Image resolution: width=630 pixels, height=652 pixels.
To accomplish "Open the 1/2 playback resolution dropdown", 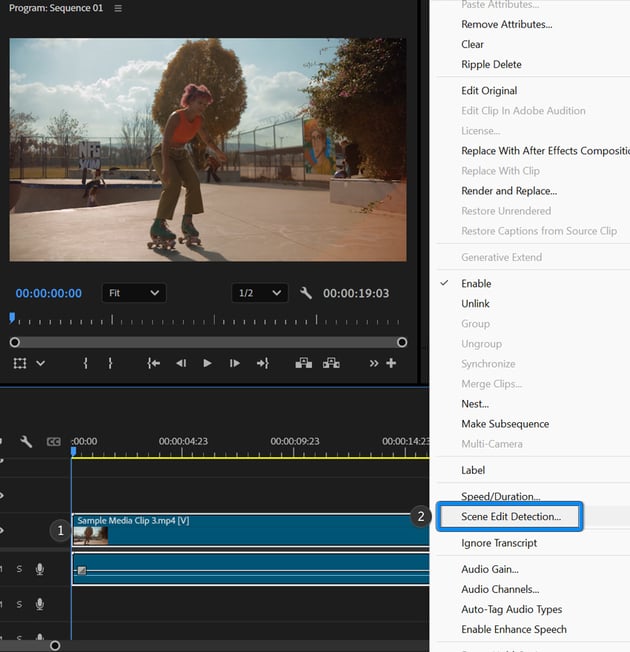I will point(259,293).
